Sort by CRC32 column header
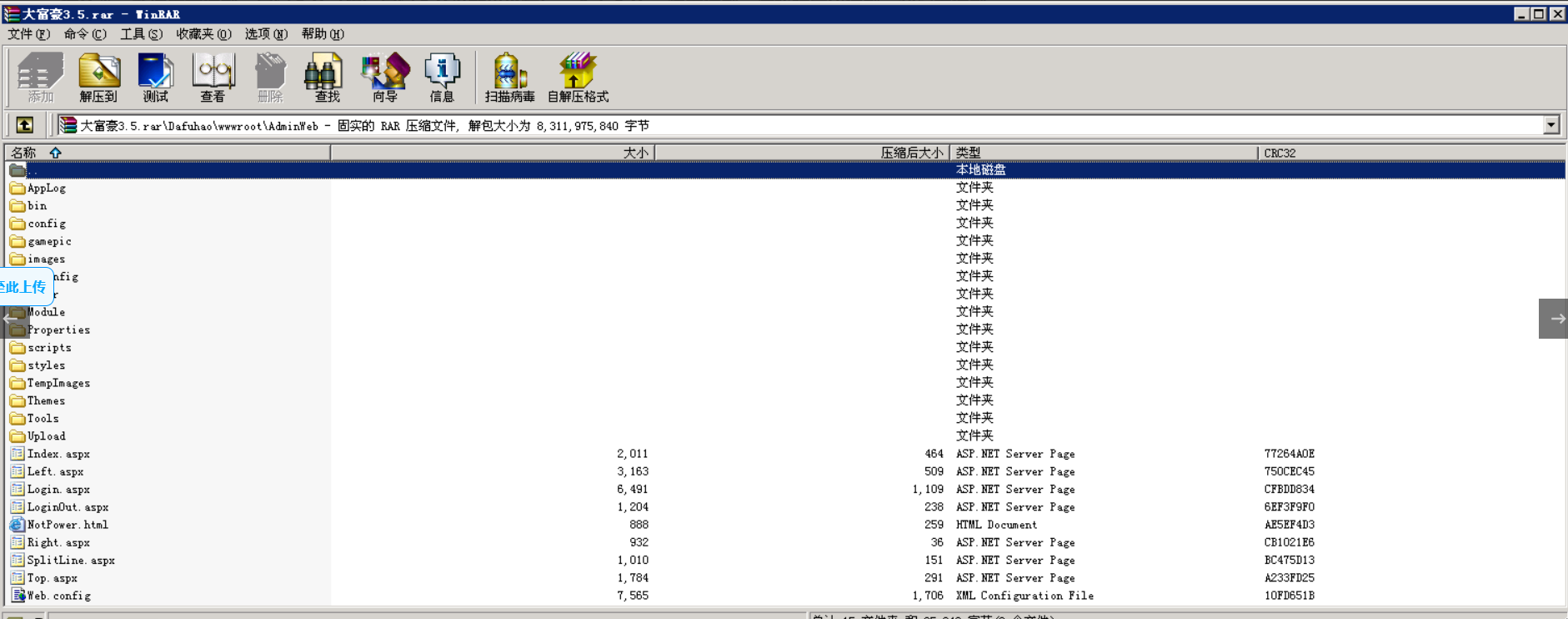The width and height of the screenshot is (1568, 619). (1411, 153)
